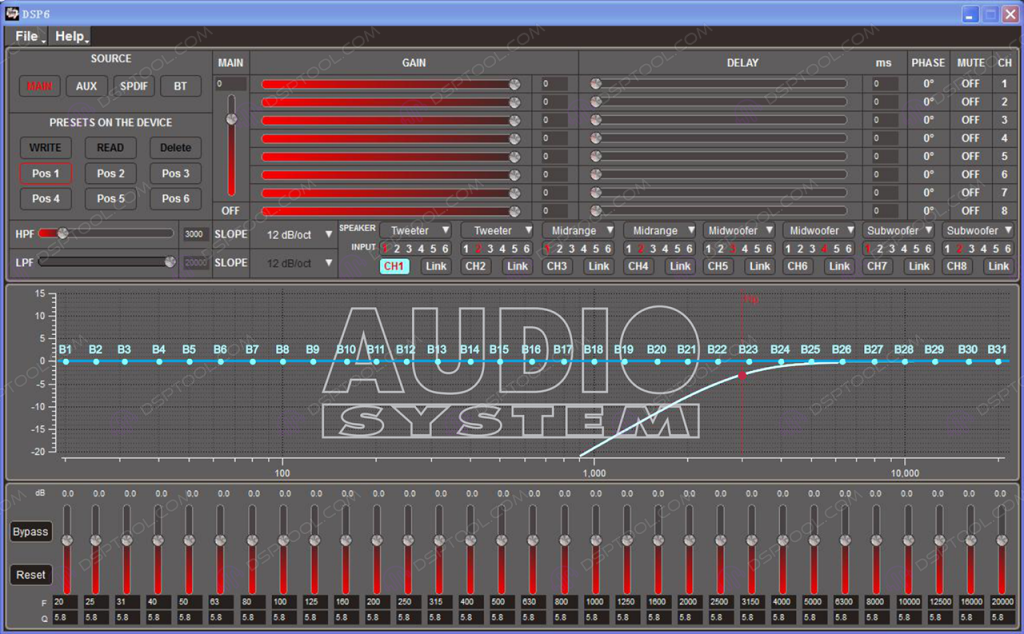Click the 20000 Hz EQ band slider knob
Screen dimensions: 1024x634
1002,541
